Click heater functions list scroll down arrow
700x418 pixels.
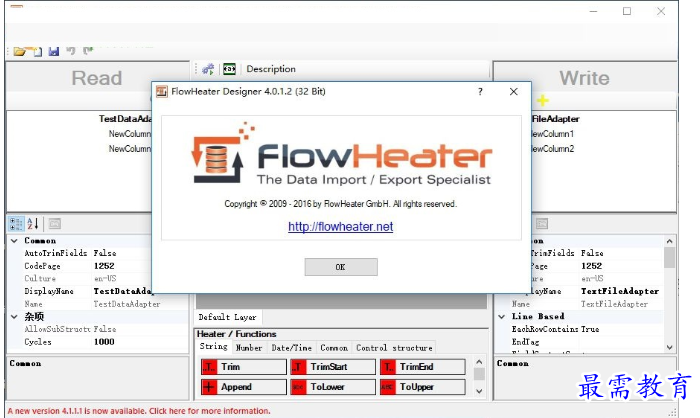coord(479,391)
